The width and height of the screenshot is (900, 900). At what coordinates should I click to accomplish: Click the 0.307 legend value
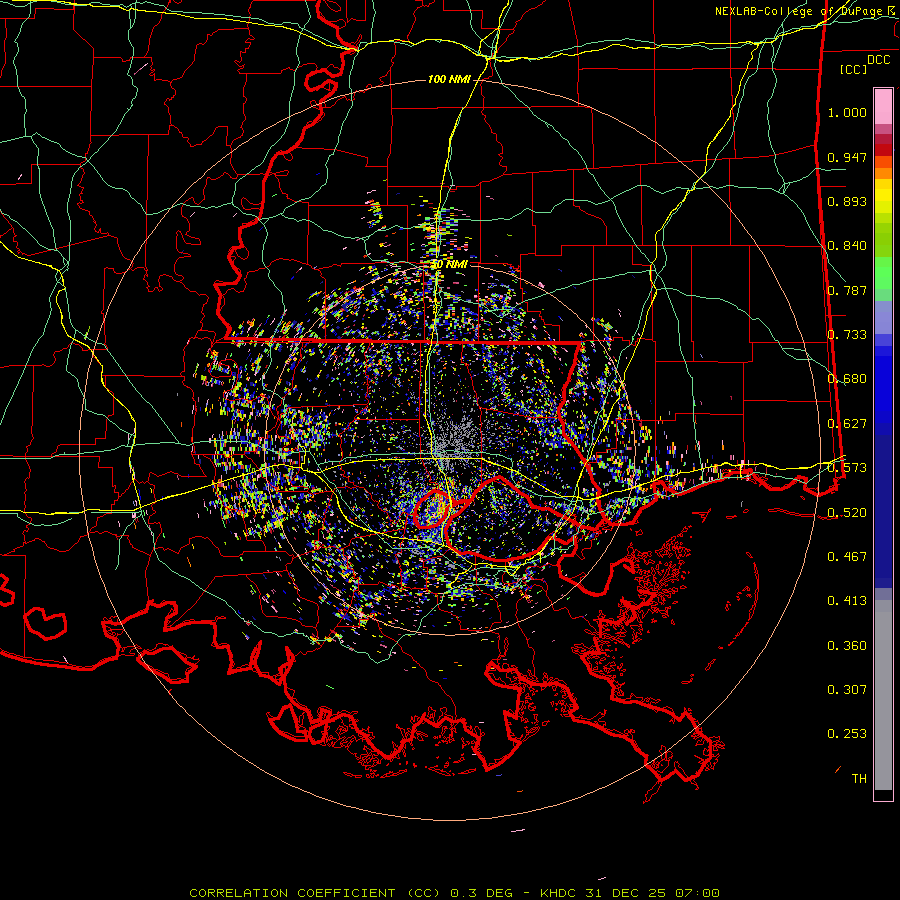click(847, 690)
